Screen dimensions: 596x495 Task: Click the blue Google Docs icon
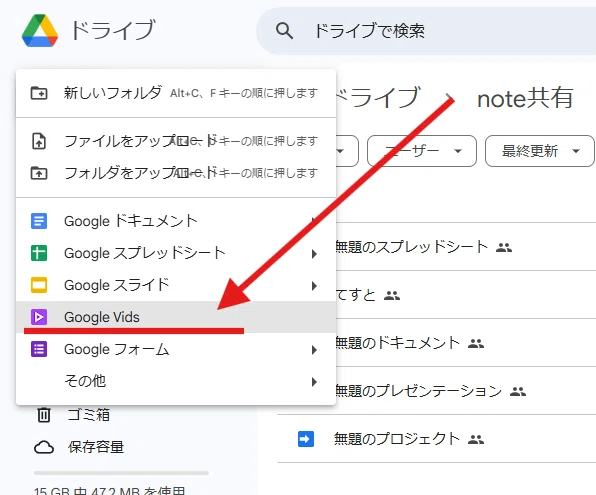tap(39, 221)
